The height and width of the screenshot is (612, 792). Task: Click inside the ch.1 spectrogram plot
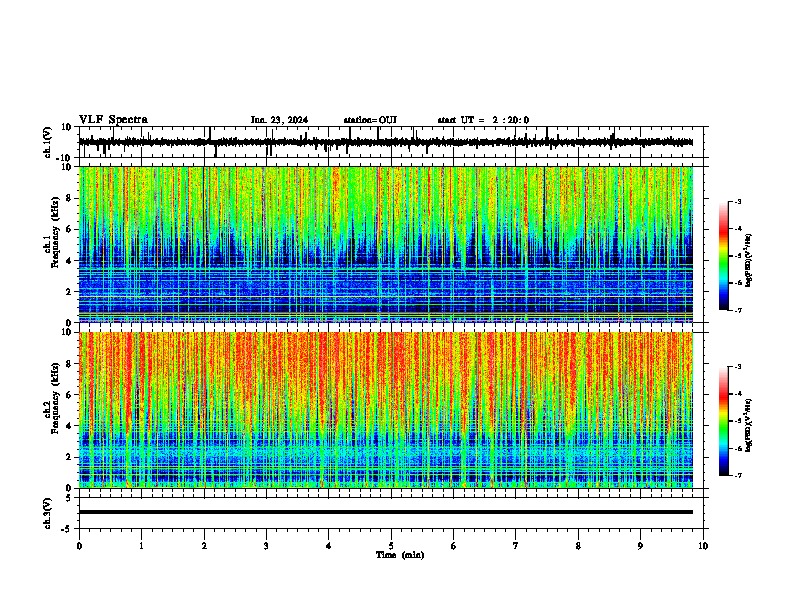click(385, 244)
